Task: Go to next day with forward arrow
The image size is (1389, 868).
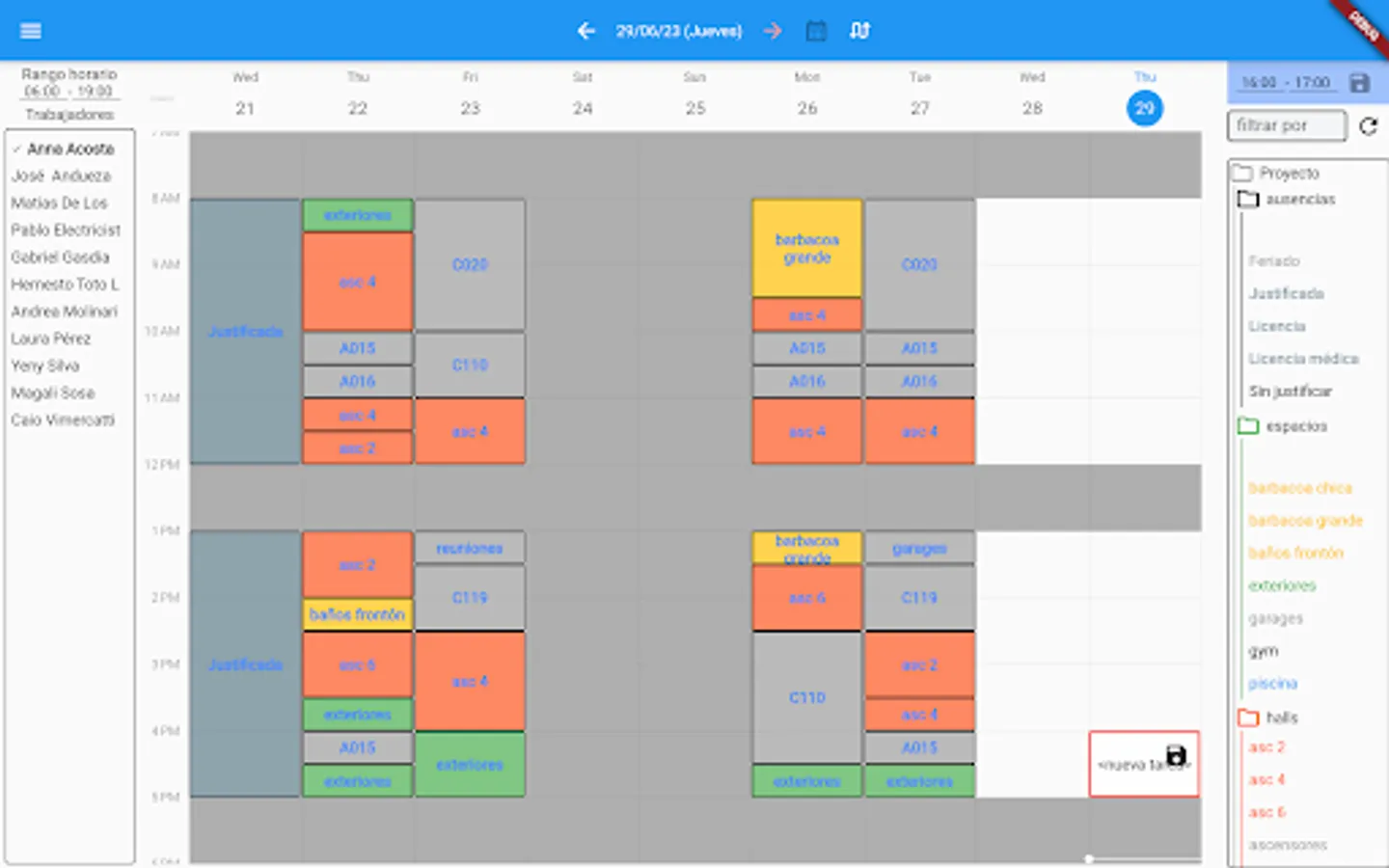Action: tap(772, 31)
